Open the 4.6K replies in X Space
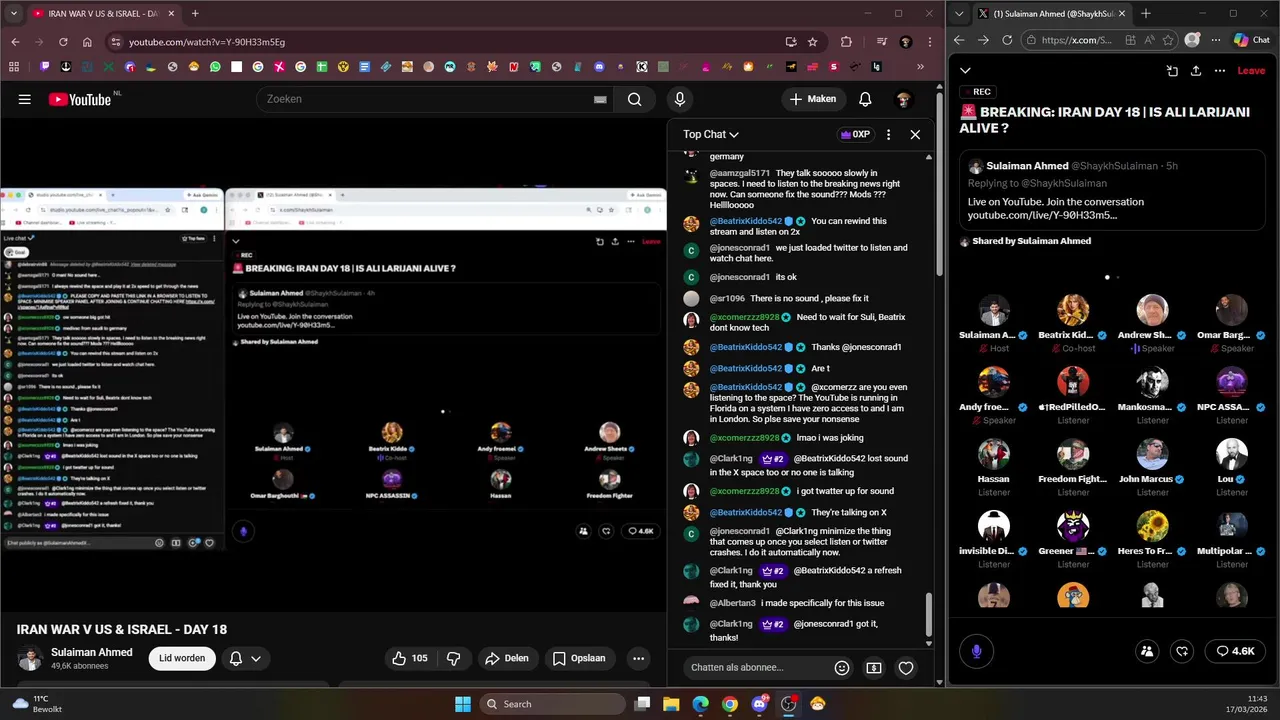The height and width of the screenshot is (720, 1280). coord(1235,651)
